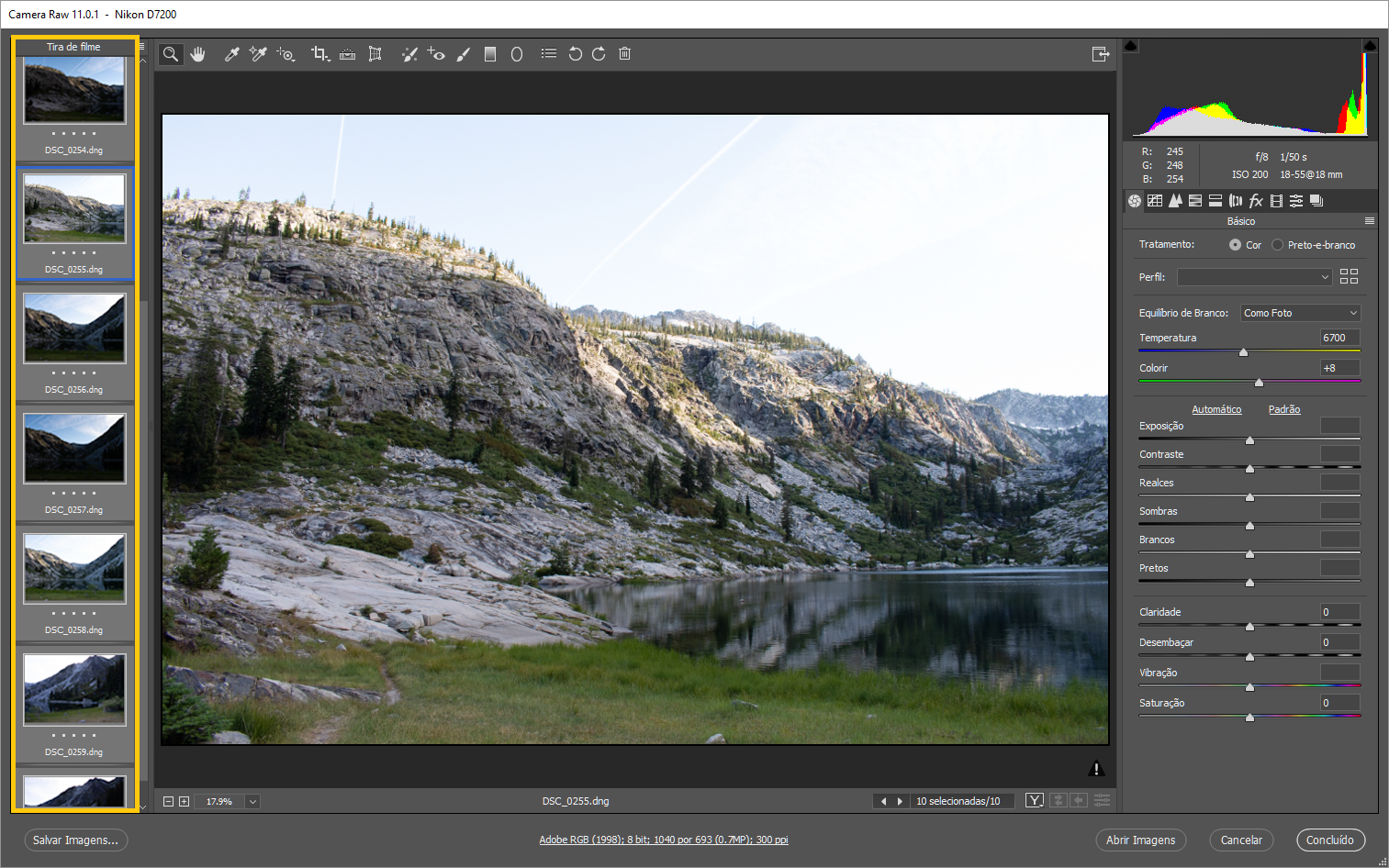This screenshot has width=1389, height=868.
Task: Open the Adobe RGB workflow options link
Action: [x=663, y=839]
